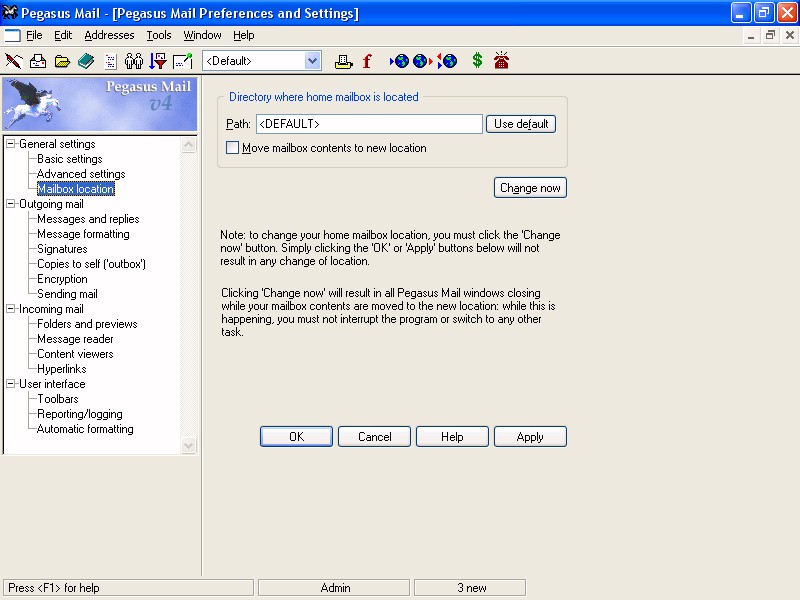Open the new mail folder inbox tray icon
This screenshot has height=600, width=800.
tap(38, 61)
